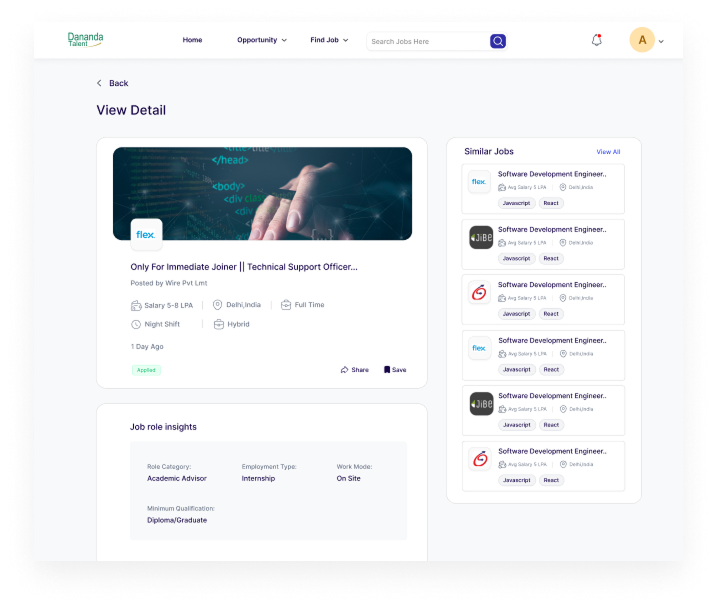Screen dimensions: 717x607
Task: Click the back arrow chevron
Action: (99, 83)
